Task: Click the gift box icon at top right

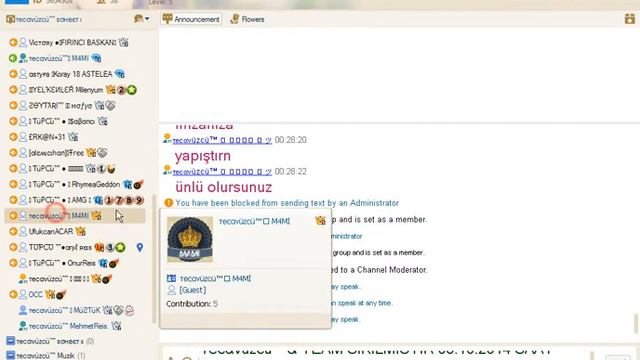Action: (629, 19)
